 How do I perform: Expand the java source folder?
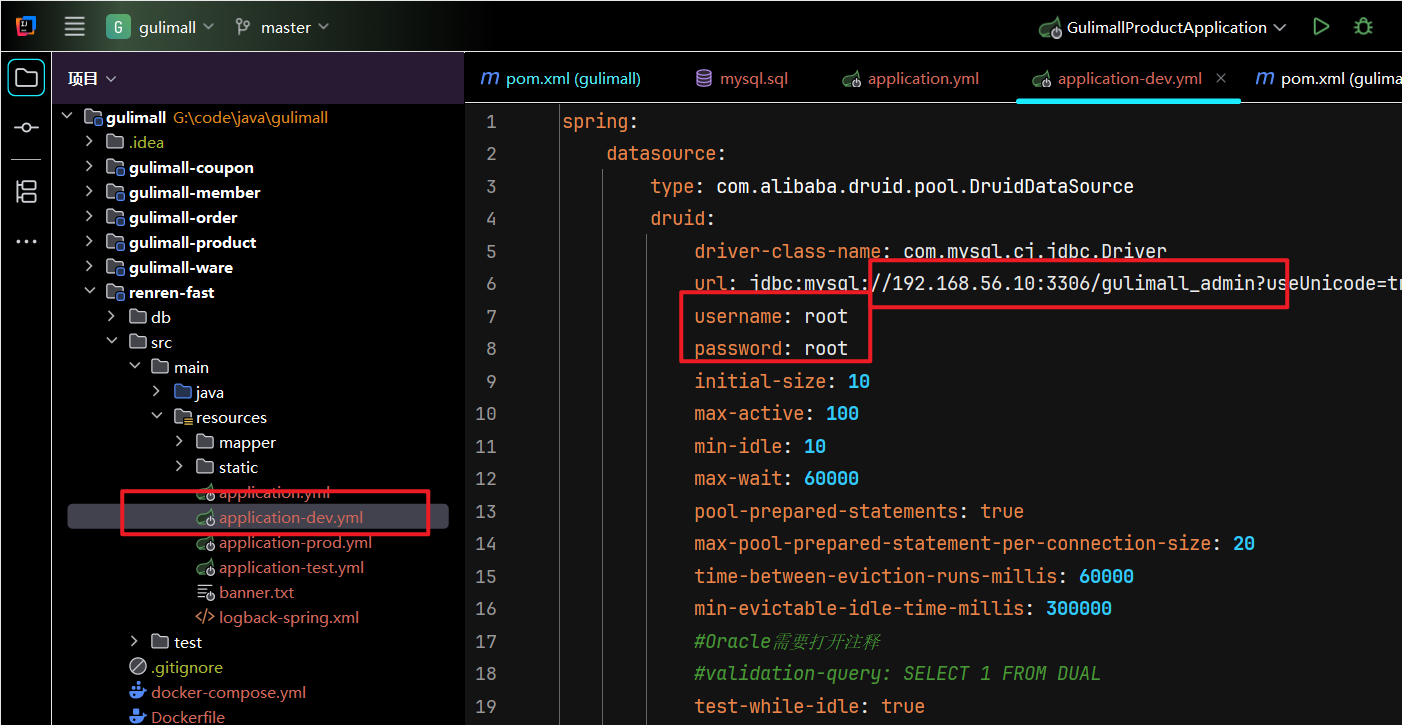[x=157, y=392]
